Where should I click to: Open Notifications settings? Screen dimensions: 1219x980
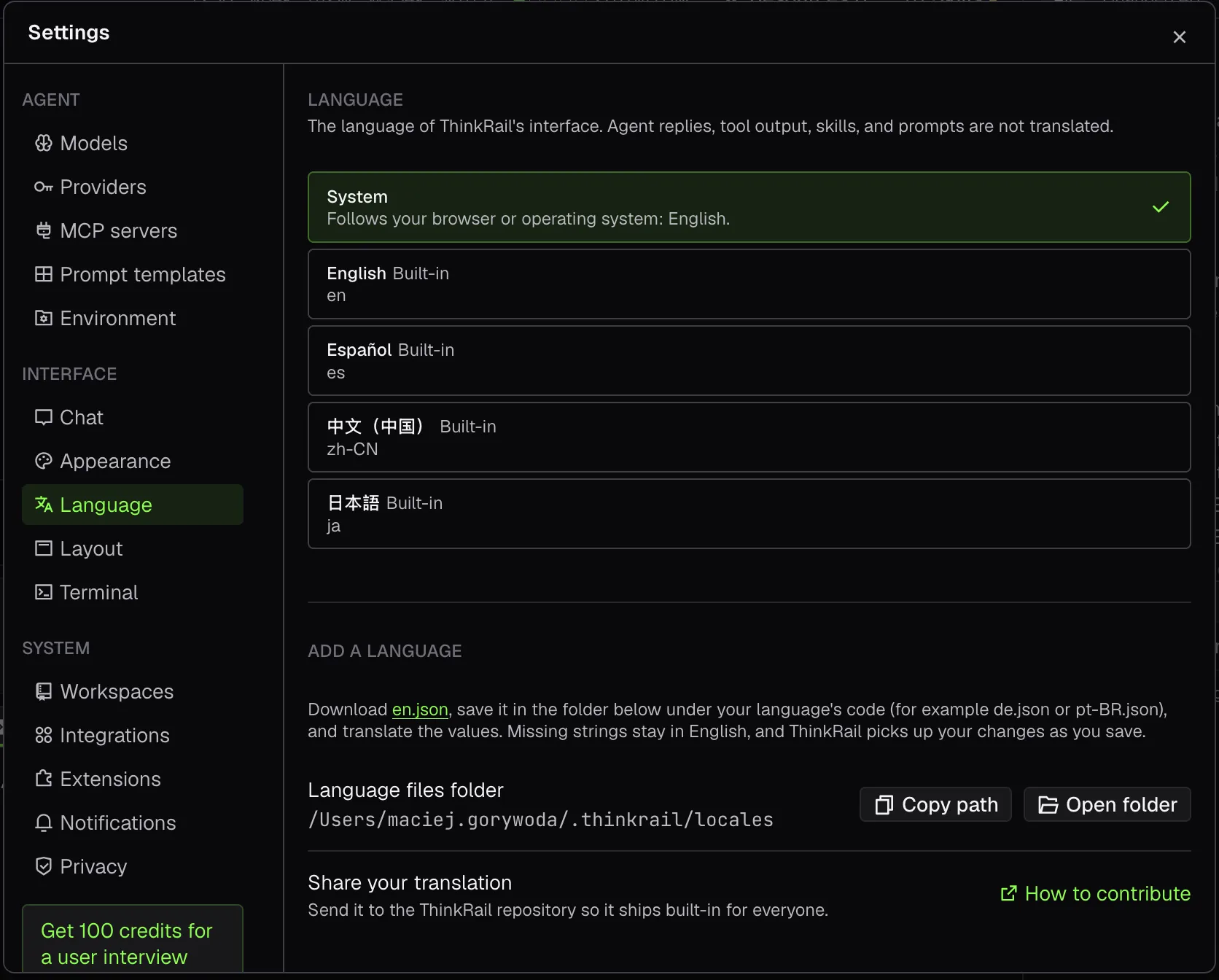[133, 822]
